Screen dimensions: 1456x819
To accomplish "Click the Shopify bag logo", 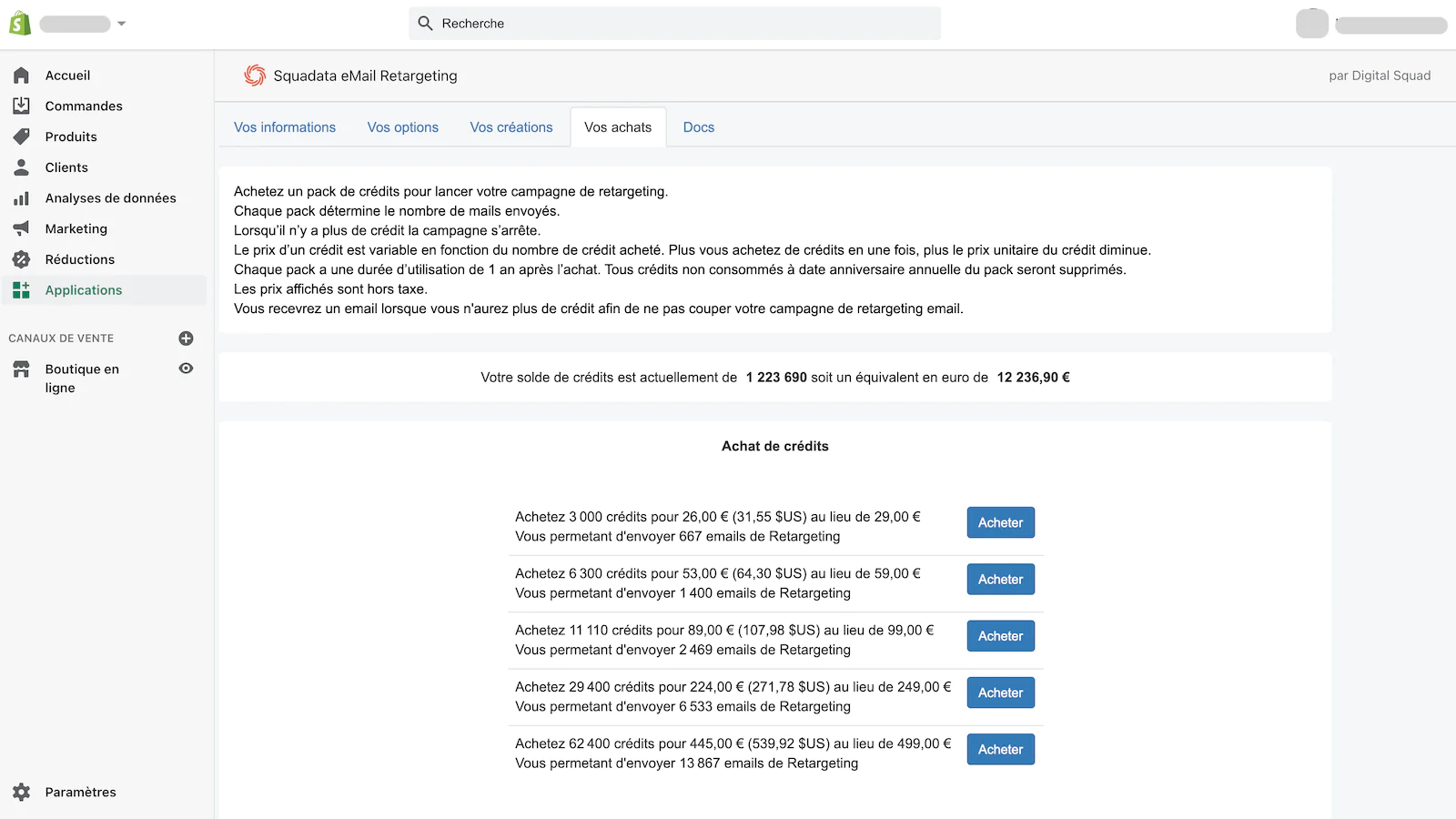I will tap(20, 24).
